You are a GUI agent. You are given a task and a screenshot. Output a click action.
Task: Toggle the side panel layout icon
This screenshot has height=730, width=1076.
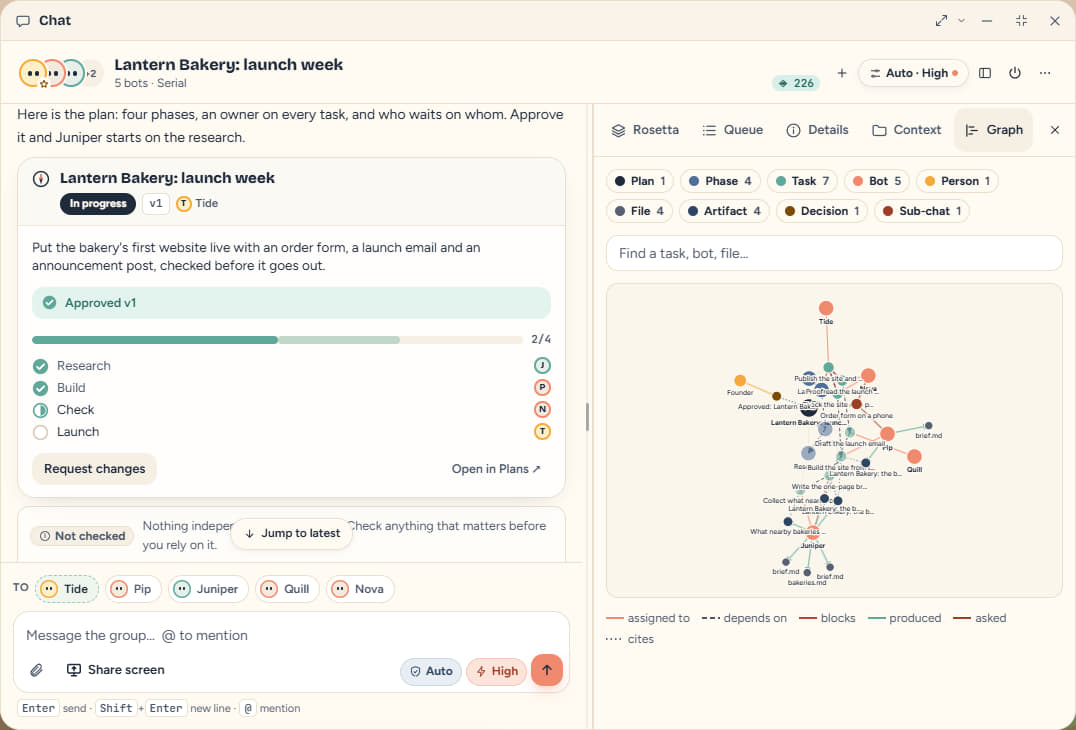[x=985, y=73]
